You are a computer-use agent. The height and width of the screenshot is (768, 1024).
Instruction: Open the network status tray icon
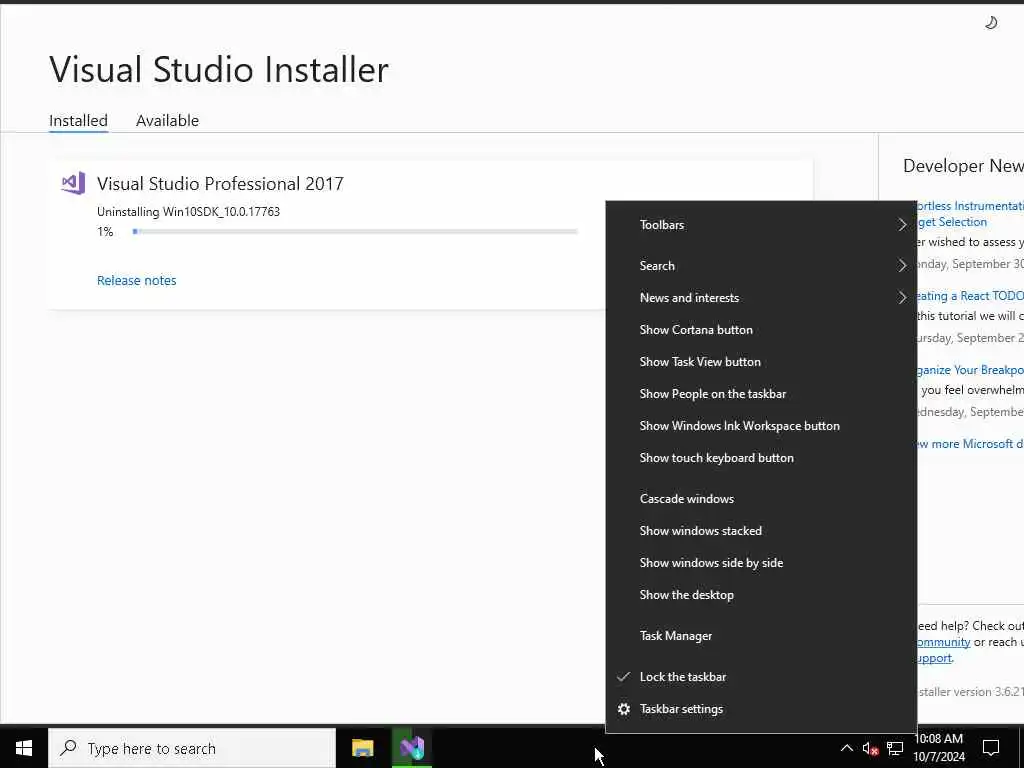coord(895,748)
